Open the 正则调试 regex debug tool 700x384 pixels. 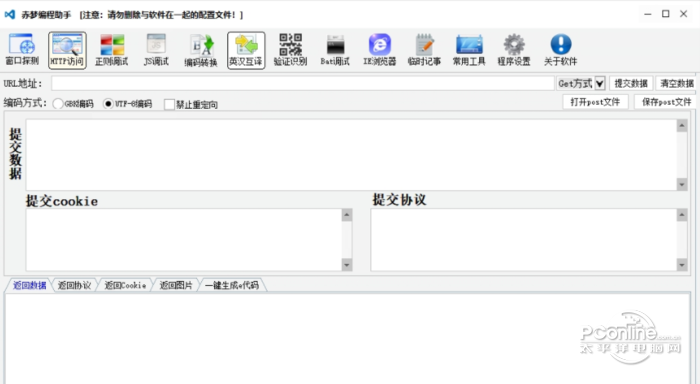(112, 50)
